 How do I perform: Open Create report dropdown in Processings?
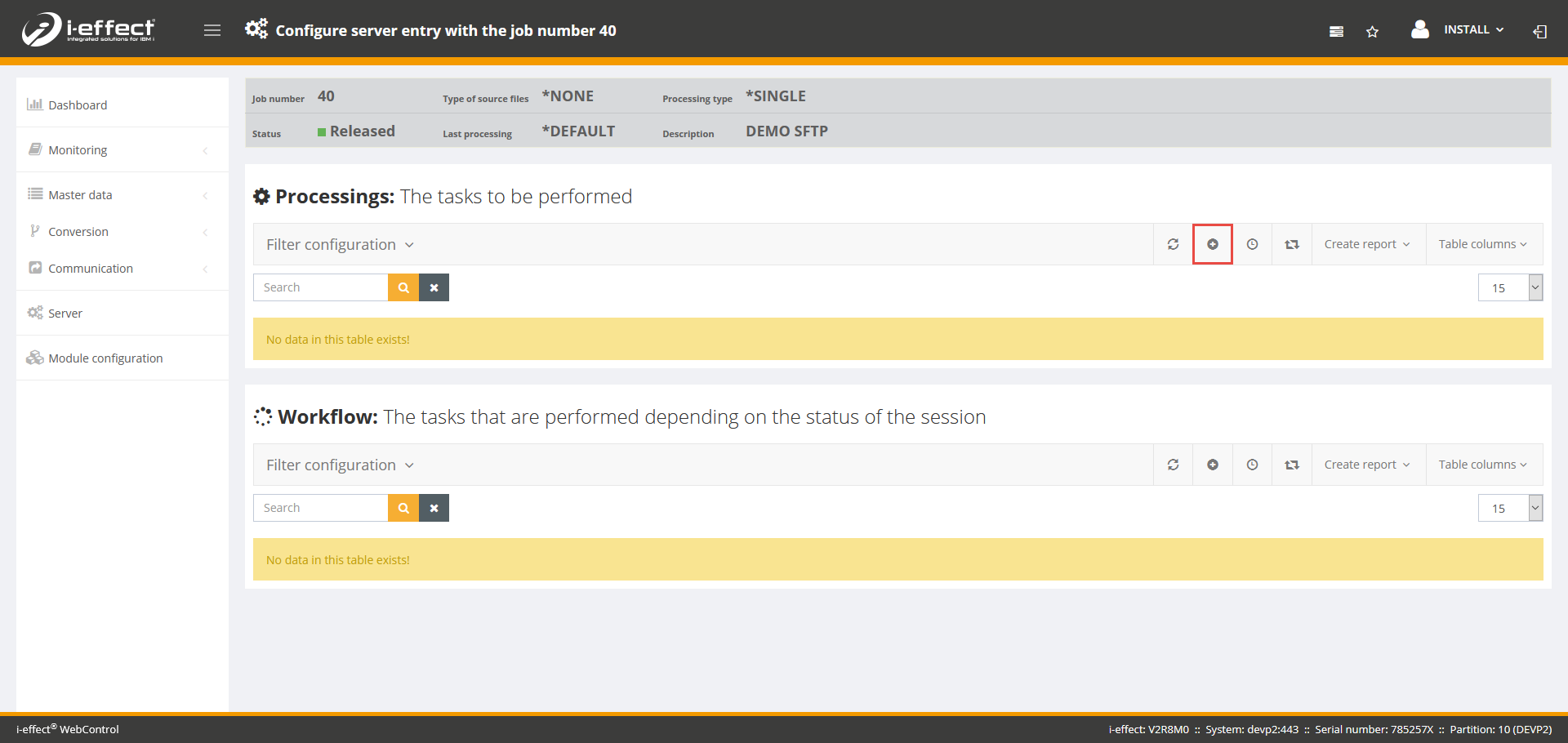tap(1367, 244)
